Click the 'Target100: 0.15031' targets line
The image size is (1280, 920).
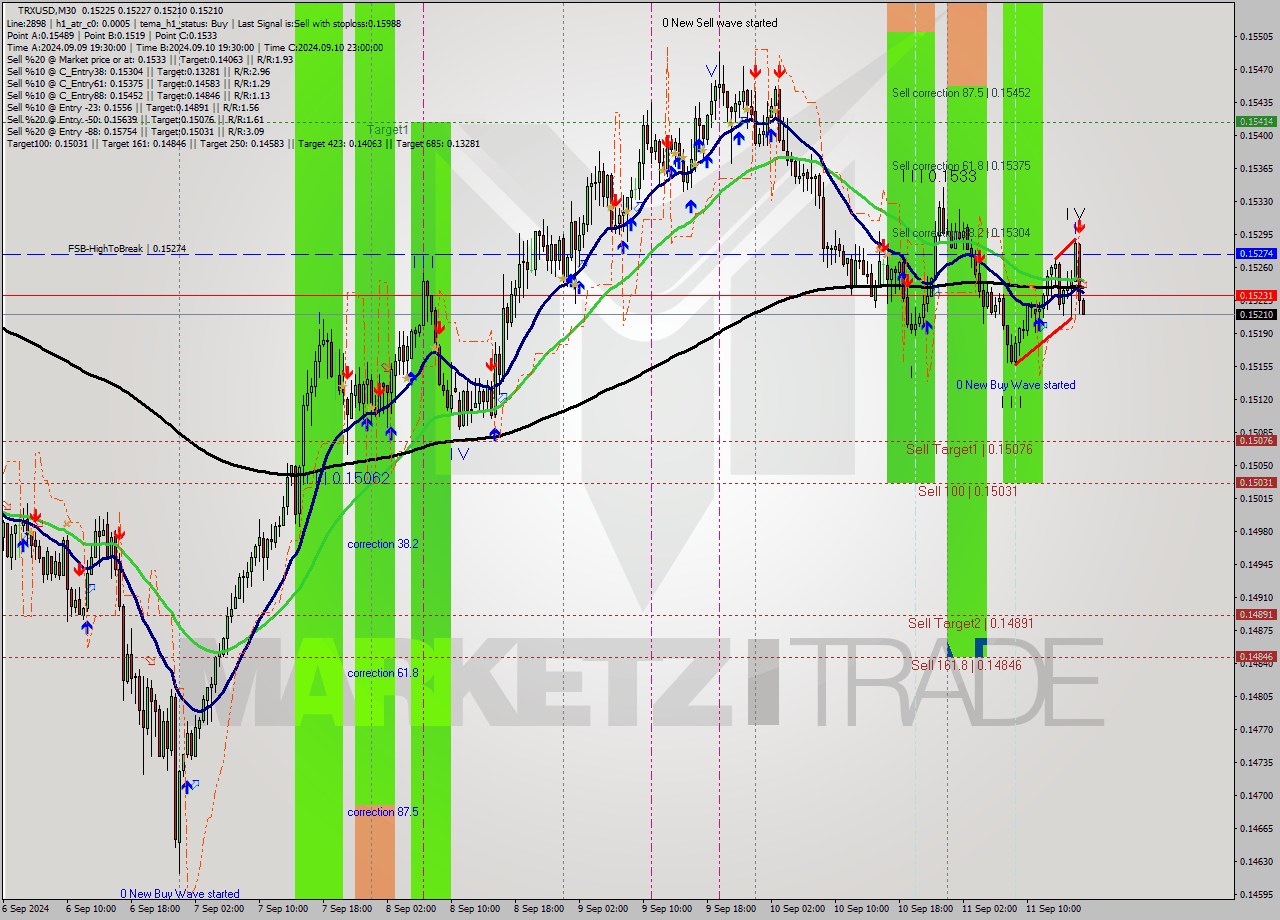point(243,144)
